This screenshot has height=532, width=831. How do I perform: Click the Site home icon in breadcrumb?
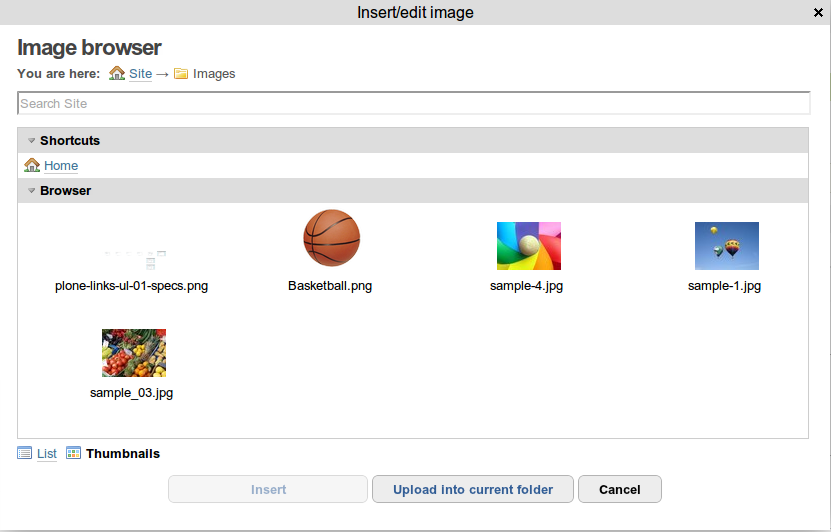tap(117, 73)
